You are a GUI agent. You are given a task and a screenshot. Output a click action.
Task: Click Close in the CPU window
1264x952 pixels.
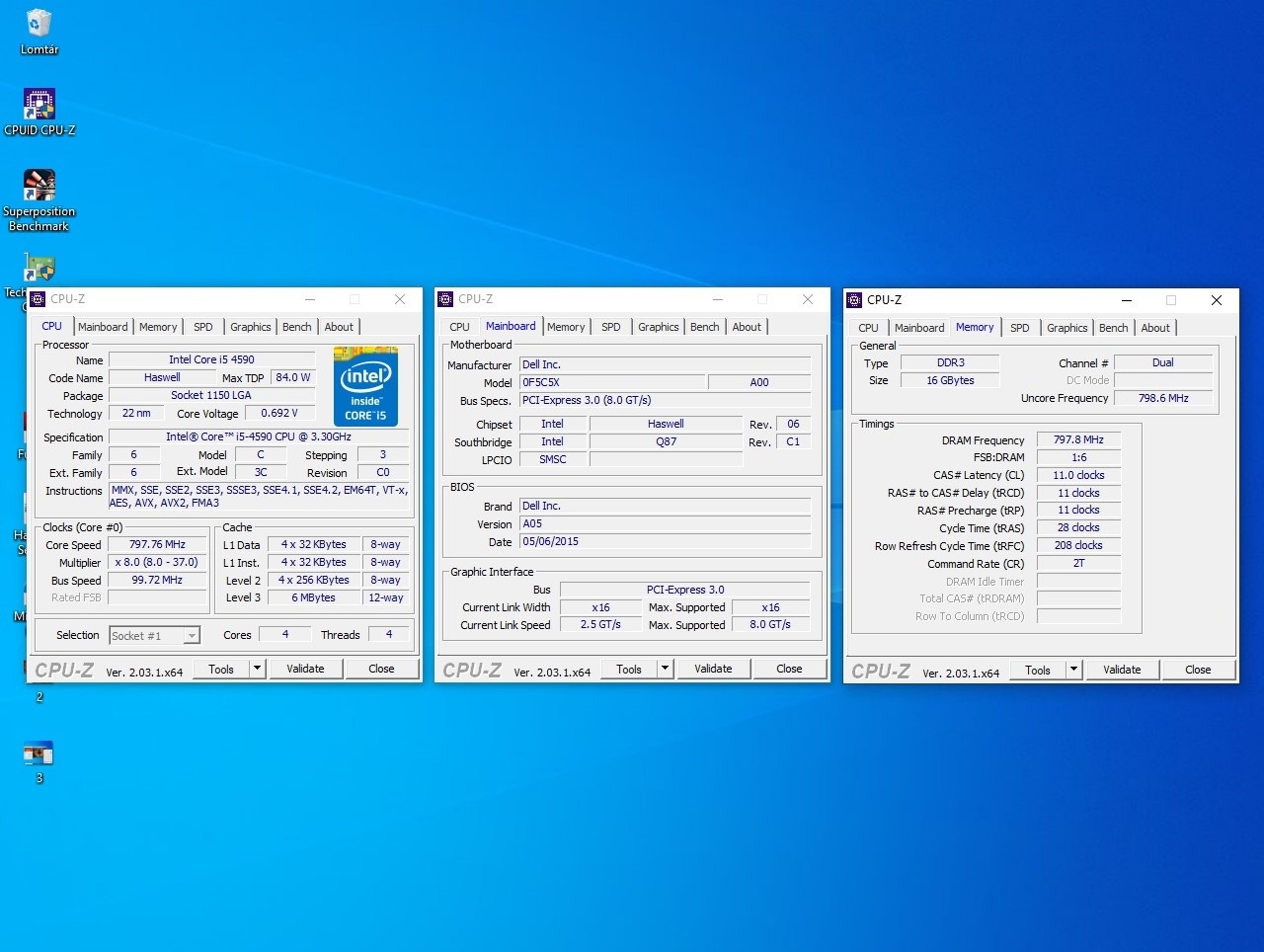(x=381, y=669)
